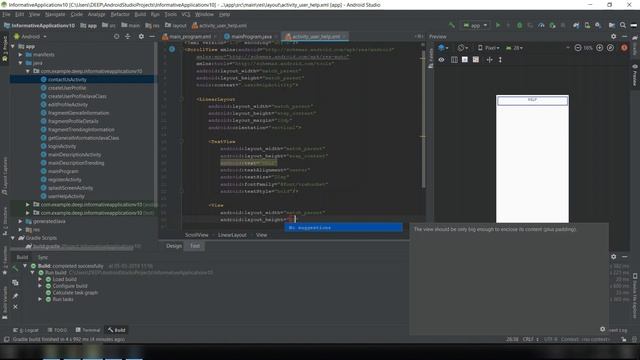Open the AVD Manager device icon

coord(587,25)
